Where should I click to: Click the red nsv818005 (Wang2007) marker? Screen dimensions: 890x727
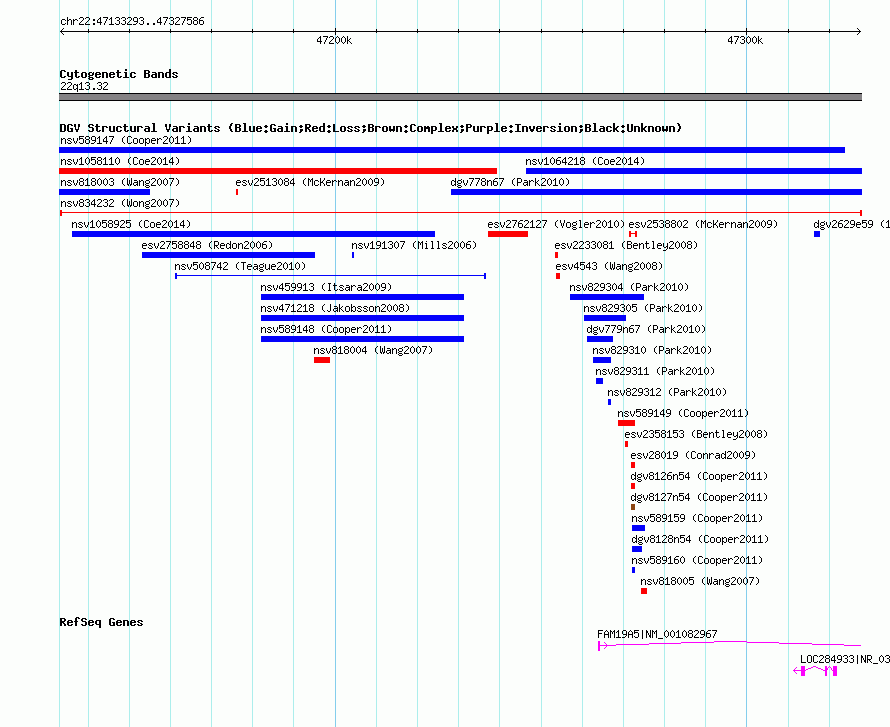644,591
